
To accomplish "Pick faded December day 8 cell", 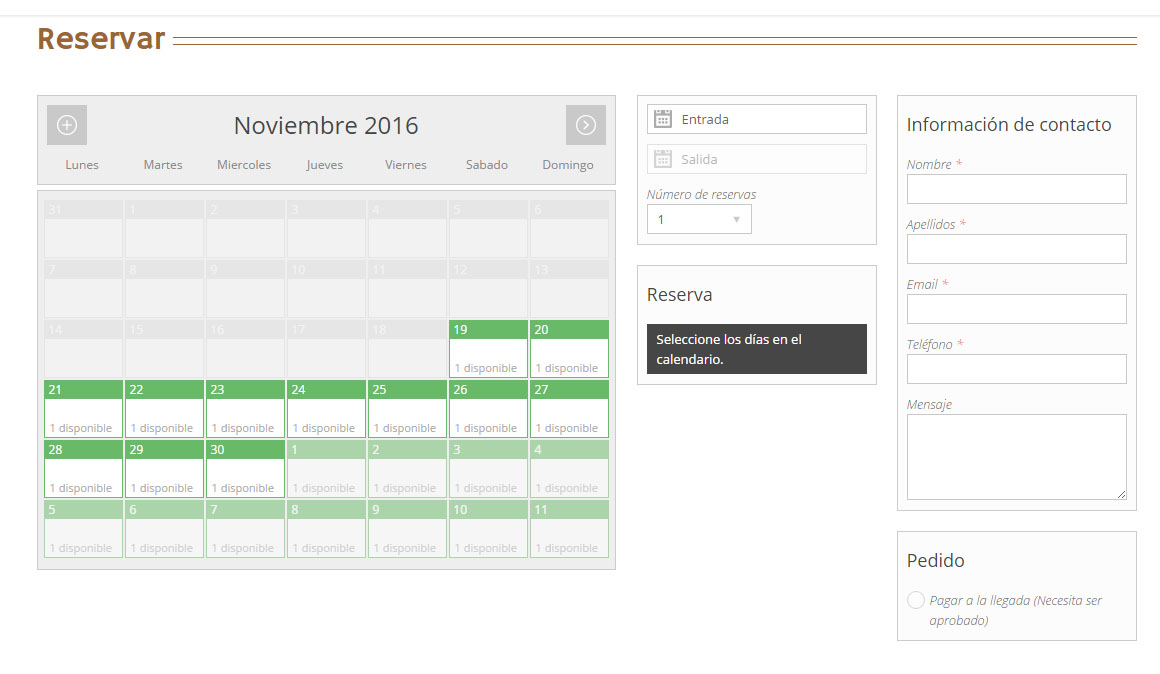I will click(x=326, y=529).
